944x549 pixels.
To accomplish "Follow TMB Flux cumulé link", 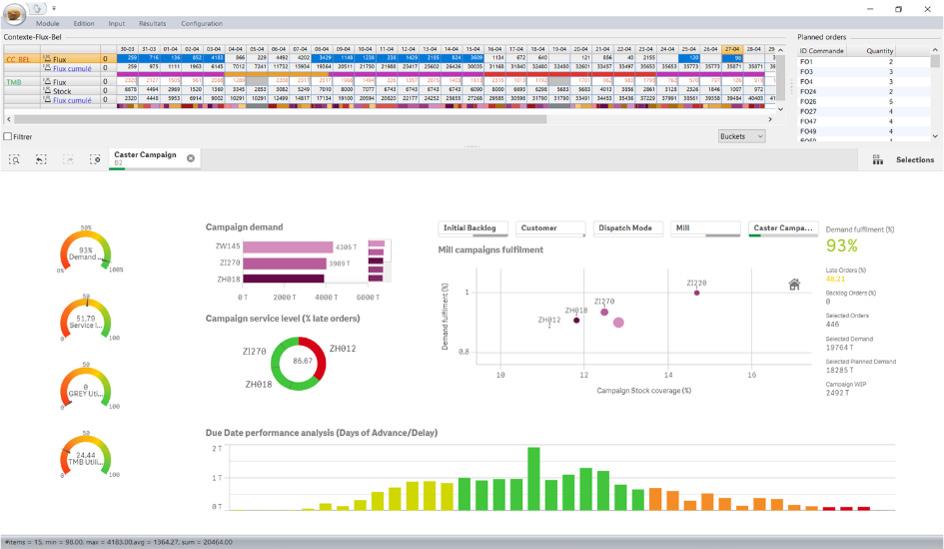I will 72,101.
